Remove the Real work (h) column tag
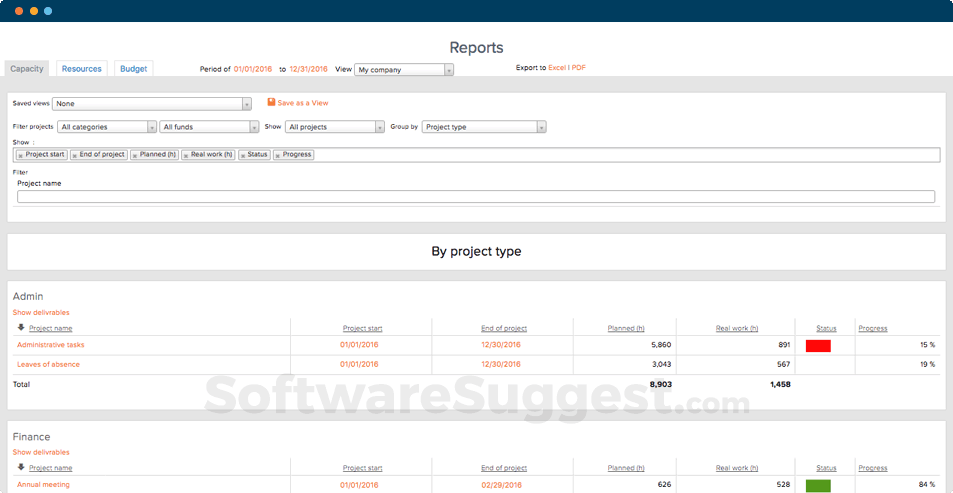Screen dimensions: 953x493 pyautogui.click(x=187, y=155)
